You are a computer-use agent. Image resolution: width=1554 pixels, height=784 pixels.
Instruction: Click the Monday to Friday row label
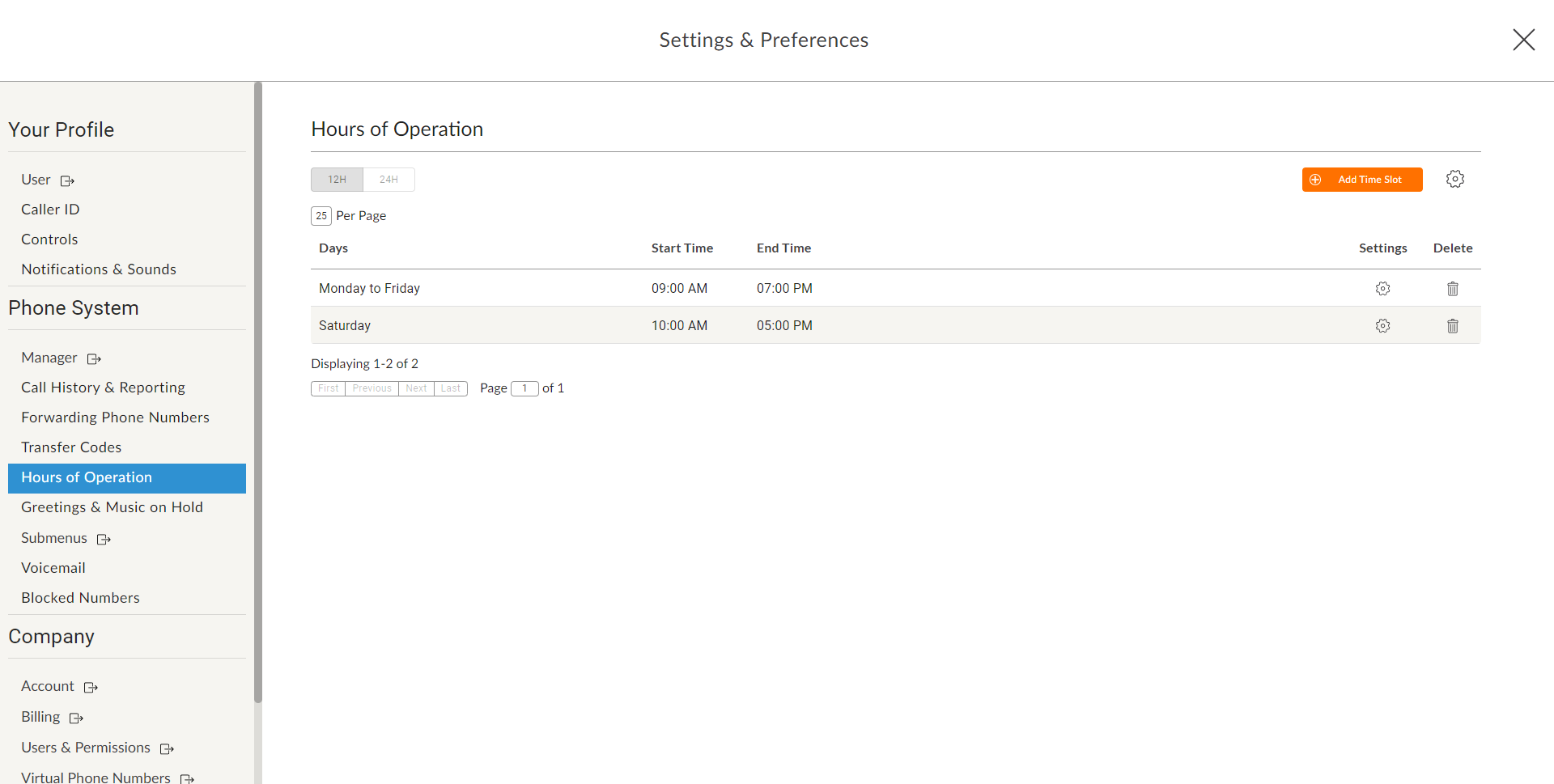pyautogui.click(x=369, y=288)
